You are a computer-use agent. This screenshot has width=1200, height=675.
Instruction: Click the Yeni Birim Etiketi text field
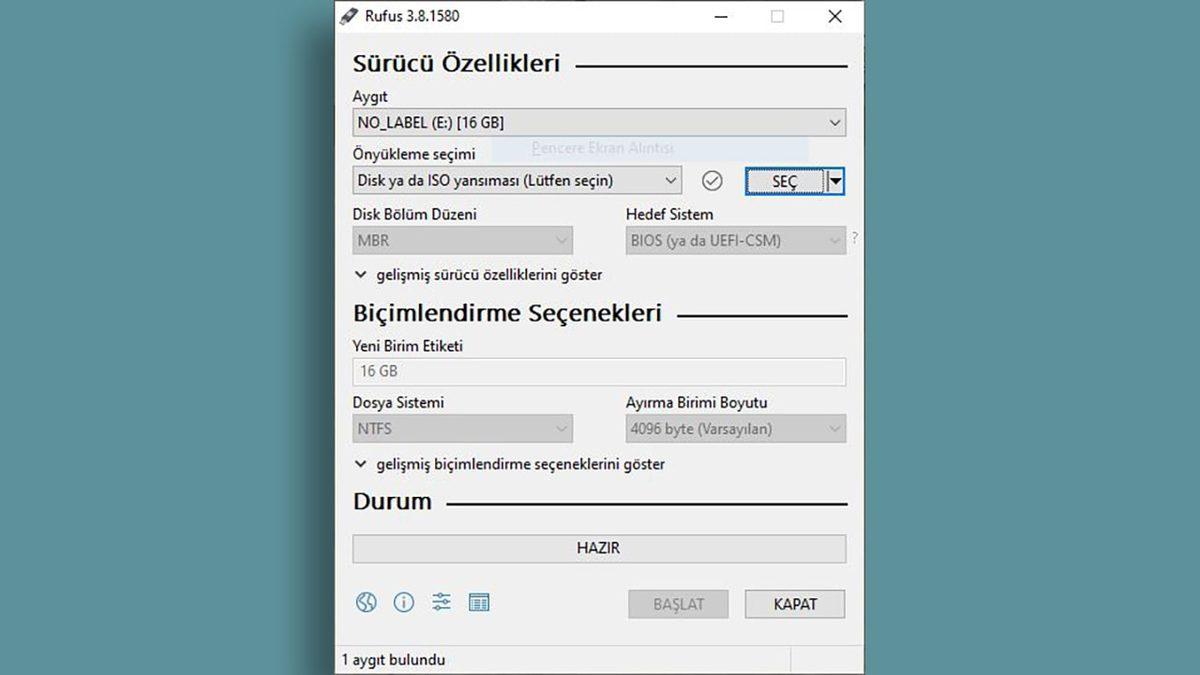click(598, 371)
